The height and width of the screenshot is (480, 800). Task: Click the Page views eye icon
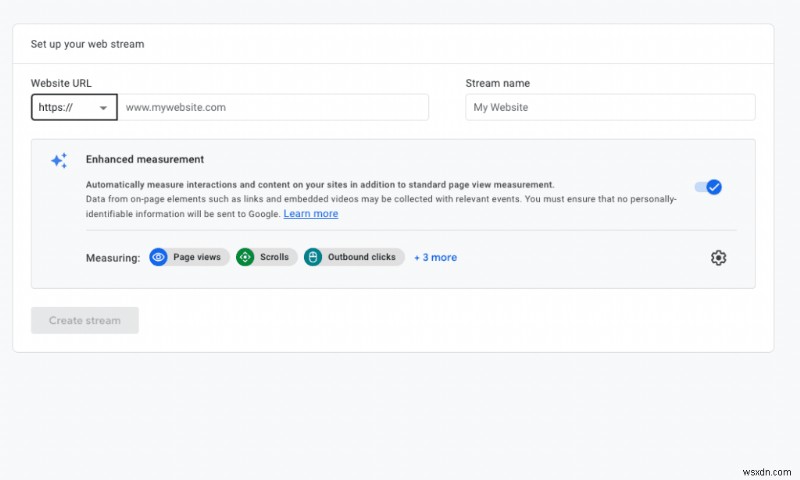click(158, 257)
